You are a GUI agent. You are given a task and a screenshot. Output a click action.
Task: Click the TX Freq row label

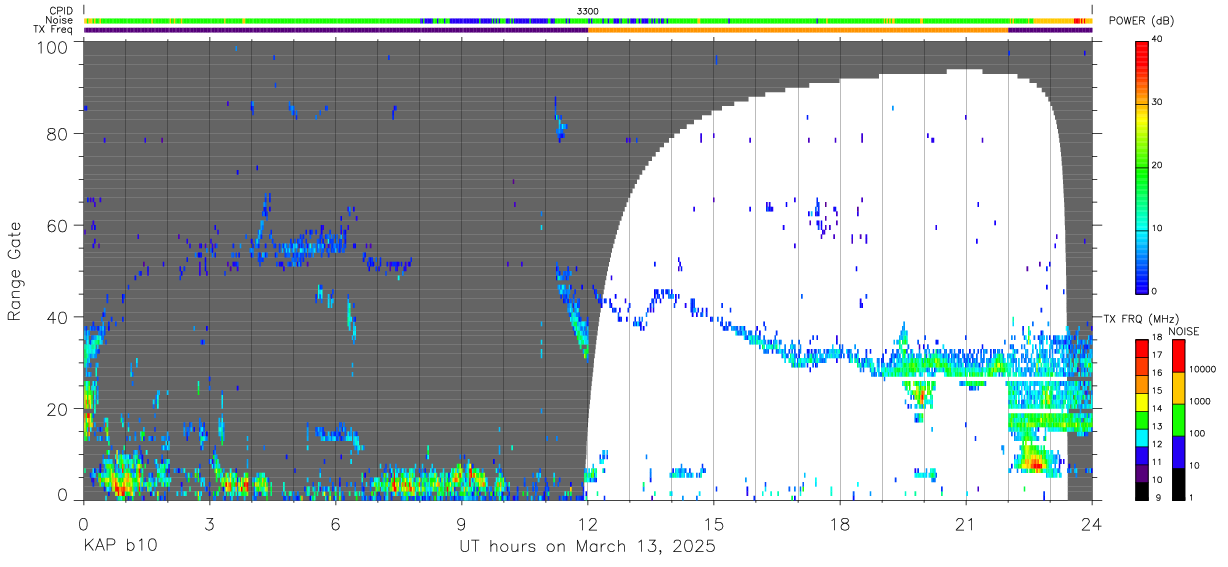point(55,30)
